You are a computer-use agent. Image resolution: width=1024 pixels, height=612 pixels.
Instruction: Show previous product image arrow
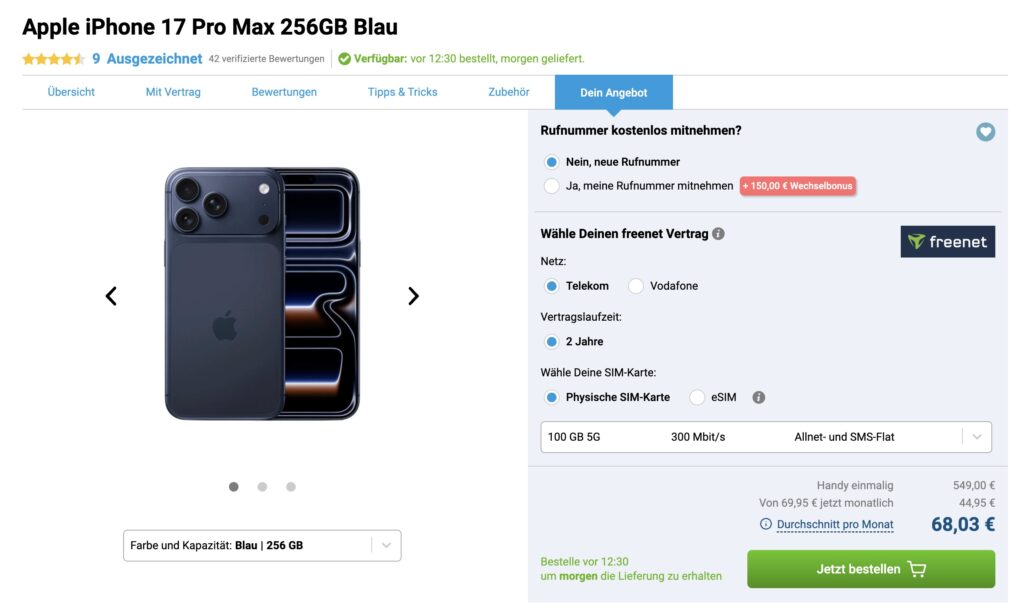(111, 296)
